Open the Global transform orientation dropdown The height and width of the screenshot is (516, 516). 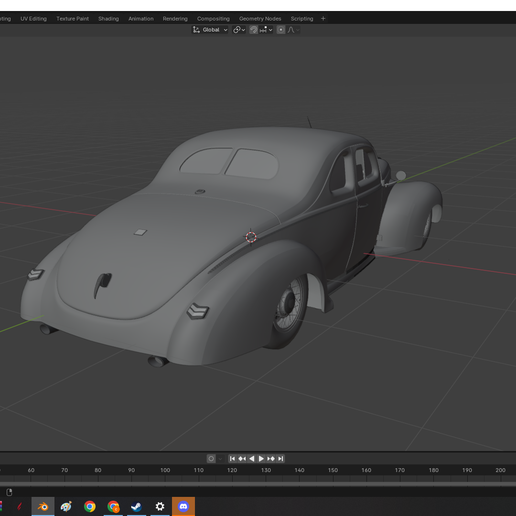[210, 30]
